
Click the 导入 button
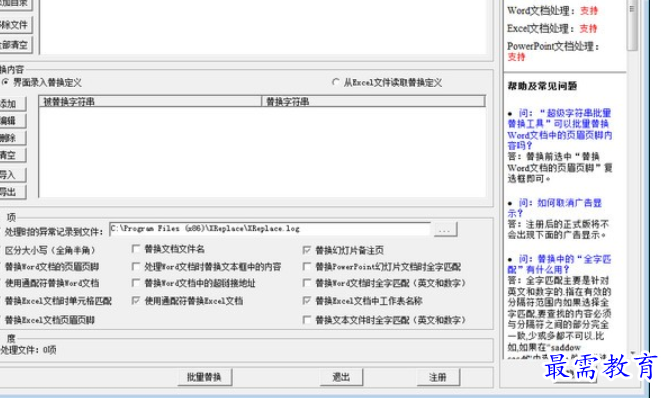tap(12, 175)
